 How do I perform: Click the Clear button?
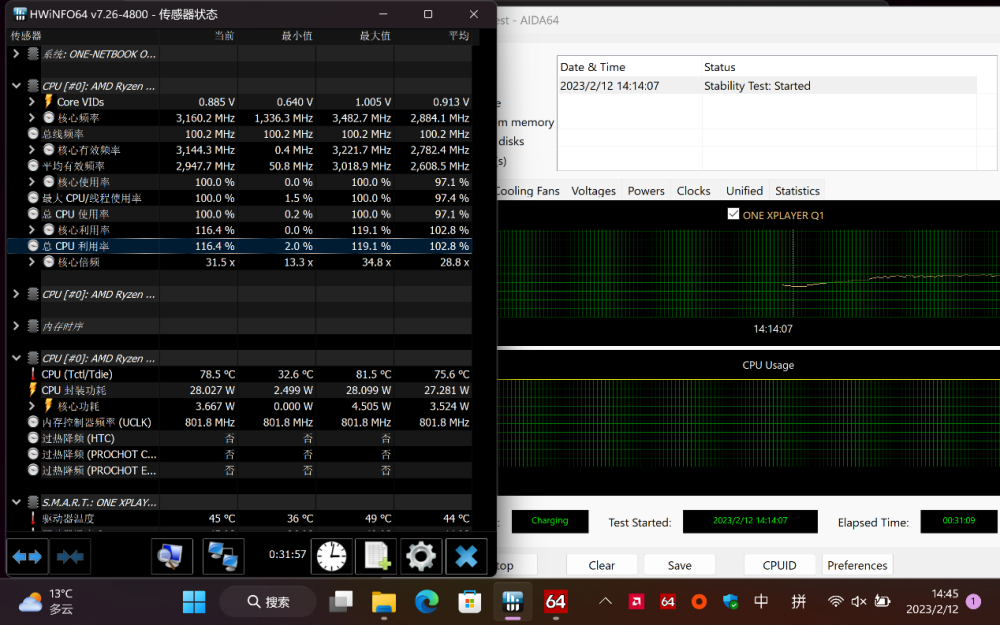point(601,565)
